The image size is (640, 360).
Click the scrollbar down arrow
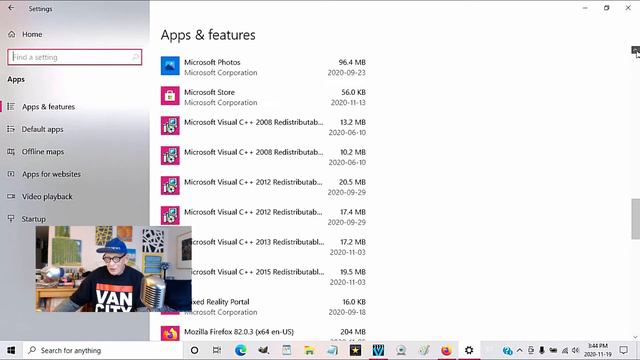636,337
